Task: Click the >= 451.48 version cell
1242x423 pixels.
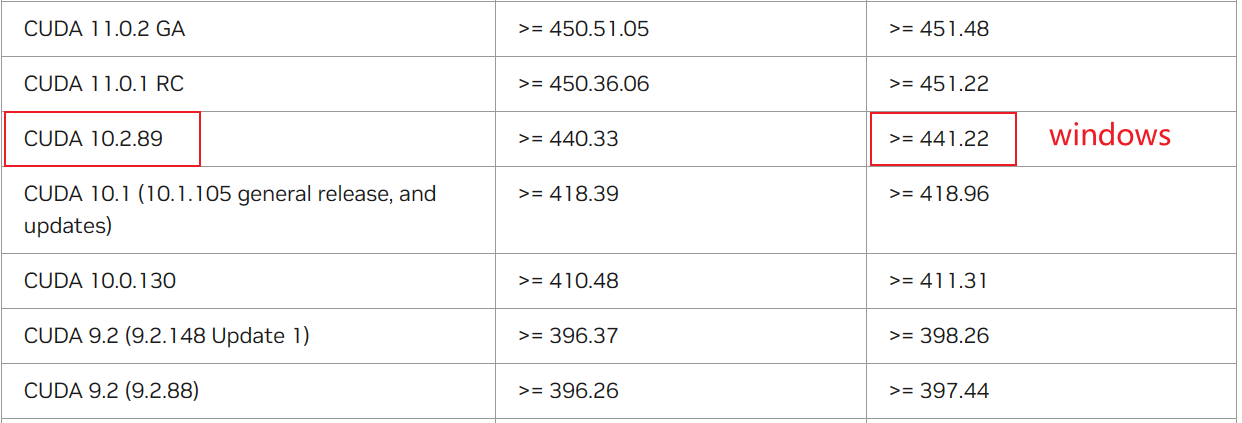Action: (938, 29)
